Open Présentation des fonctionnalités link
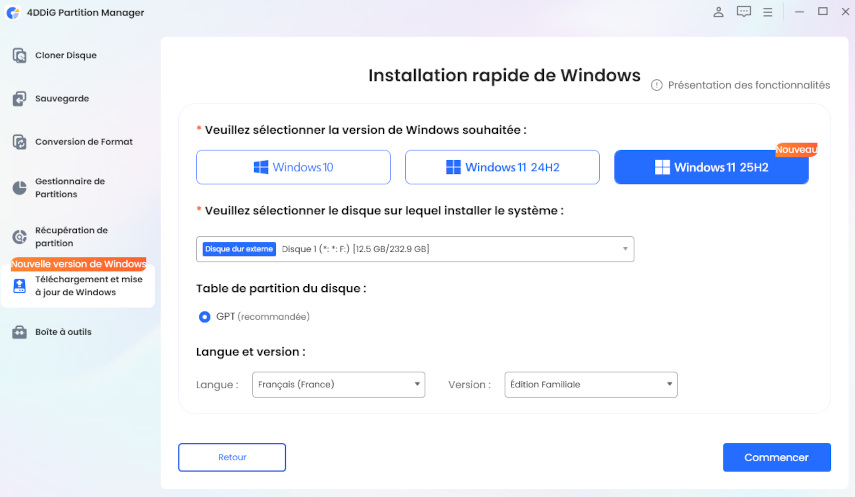The width and height of the screenshot is (855, 497). (749, 85)
